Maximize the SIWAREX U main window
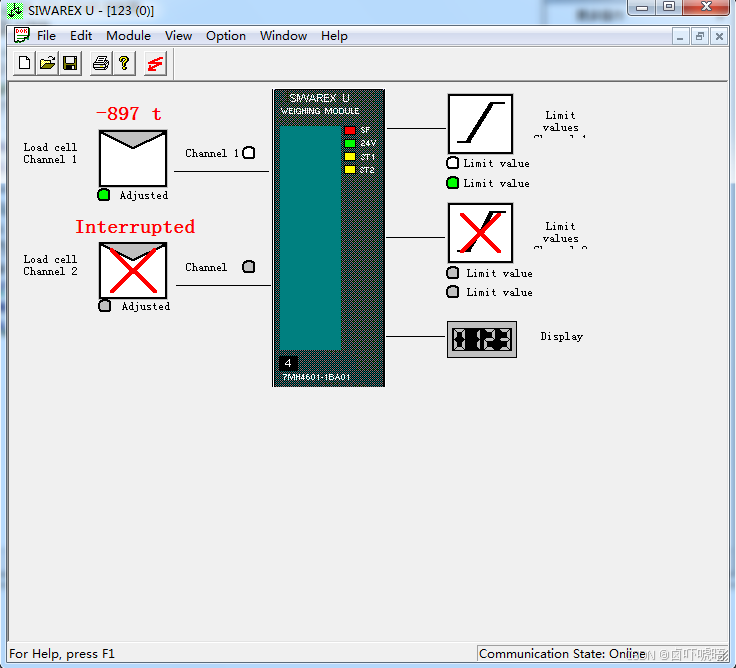736x668 pixels. 669,7
